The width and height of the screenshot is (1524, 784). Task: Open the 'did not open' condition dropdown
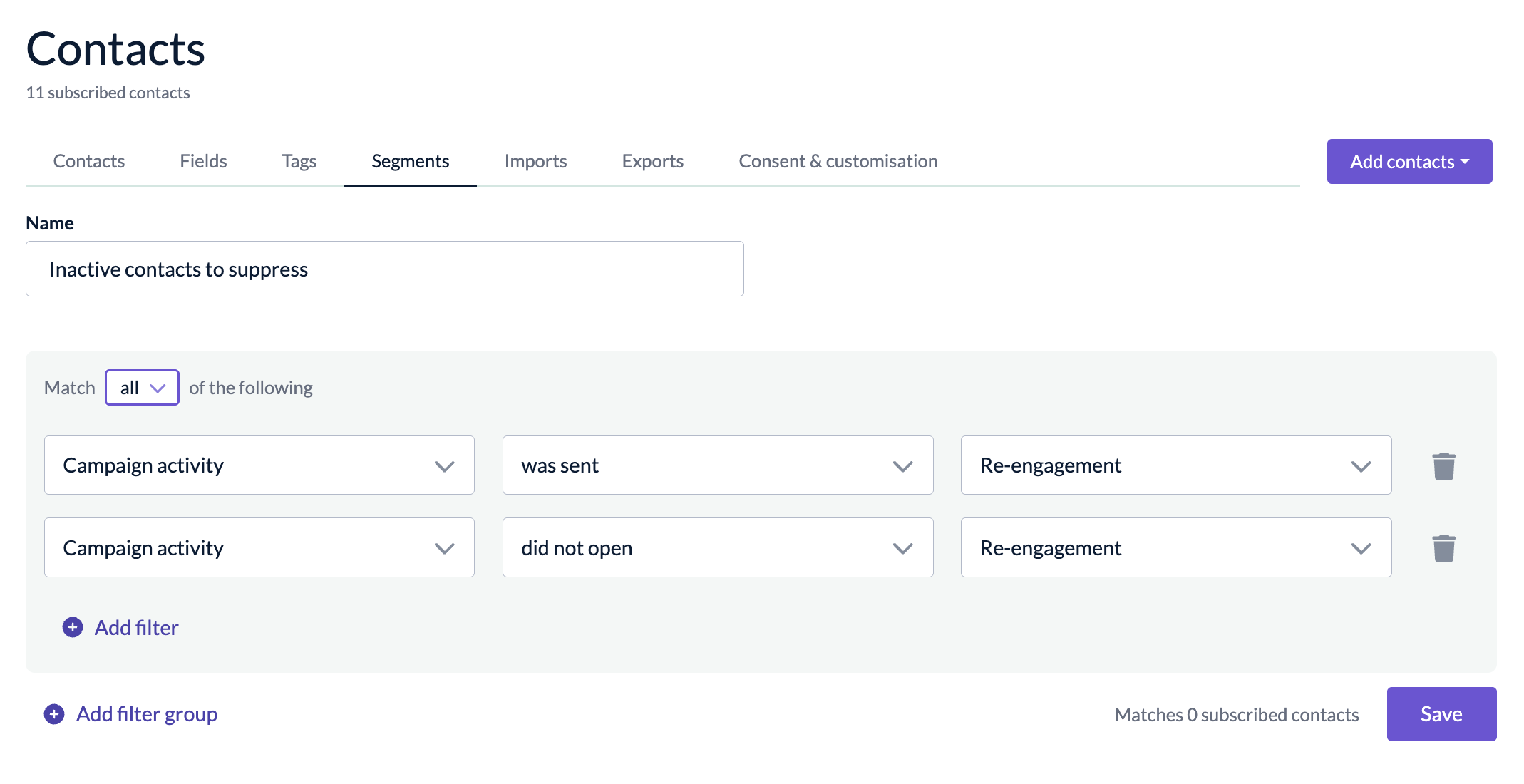click(718, 547)
